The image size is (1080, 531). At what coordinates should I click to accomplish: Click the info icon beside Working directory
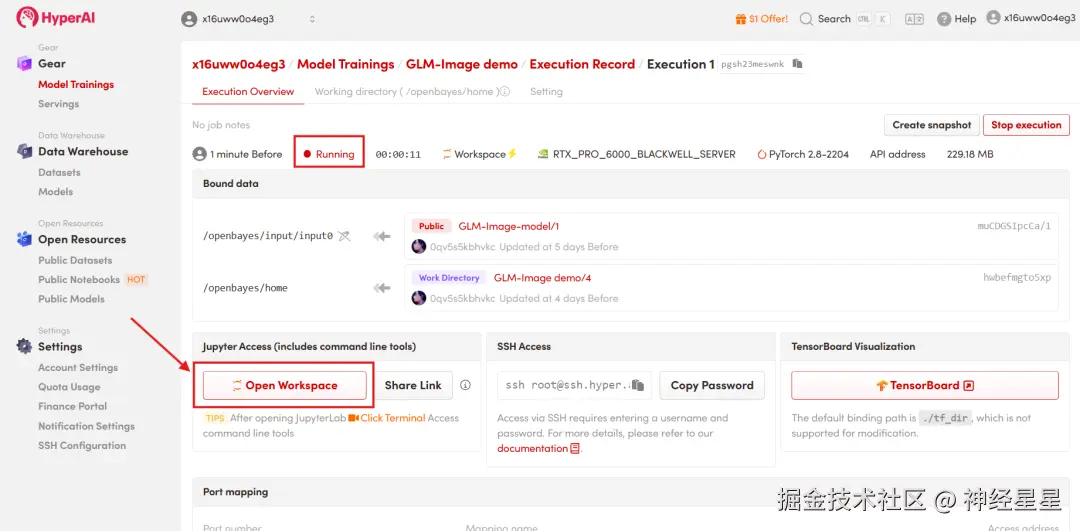pyautogui.click(x=505, y=92)
